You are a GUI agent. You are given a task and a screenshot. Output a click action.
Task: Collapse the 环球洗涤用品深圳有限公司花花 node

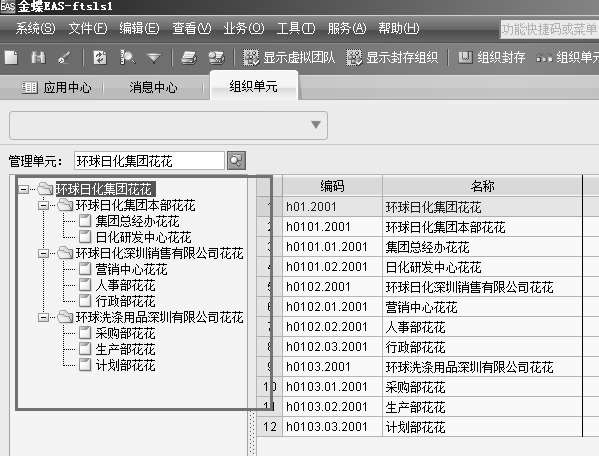(x=44, y=317)
